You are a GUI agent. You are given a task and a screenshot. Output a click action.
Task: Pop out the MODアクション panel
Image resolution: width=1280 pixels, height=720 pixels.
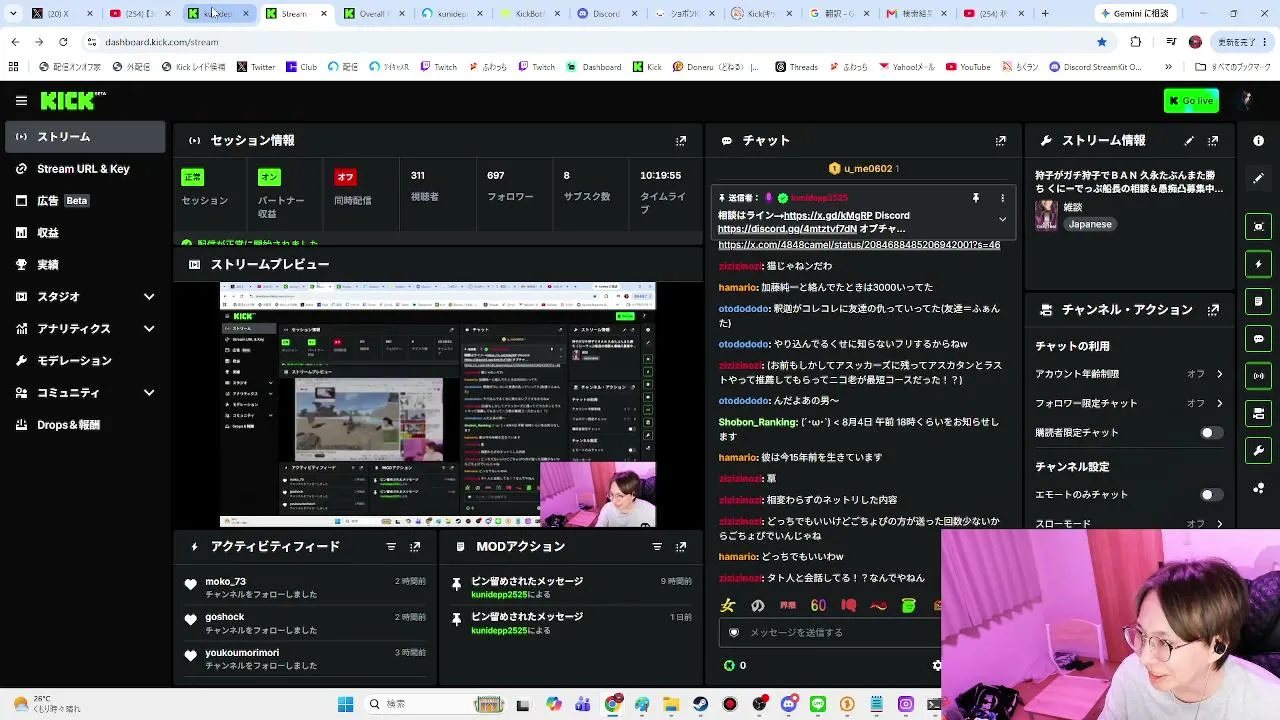coord(681,547)
